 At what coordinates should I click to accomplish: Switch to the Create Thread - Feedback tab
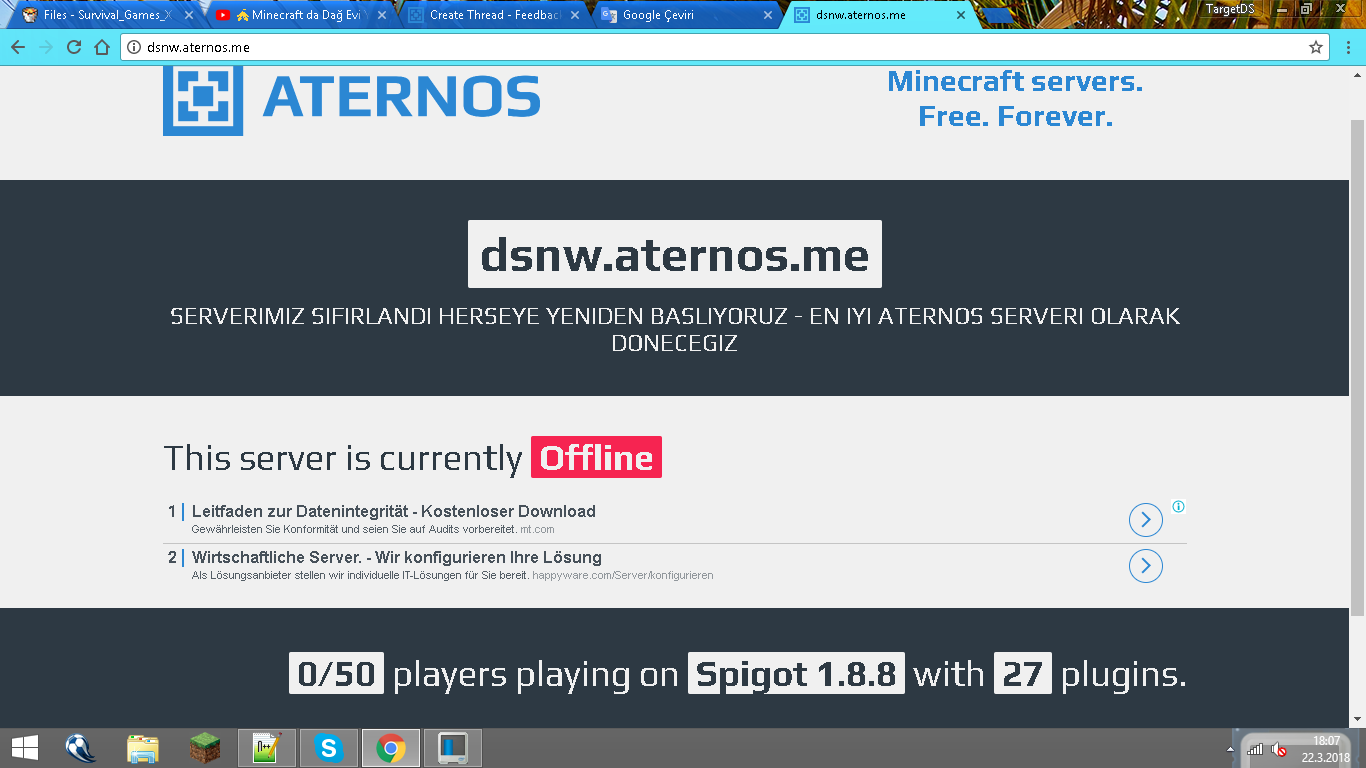[491, 15]
